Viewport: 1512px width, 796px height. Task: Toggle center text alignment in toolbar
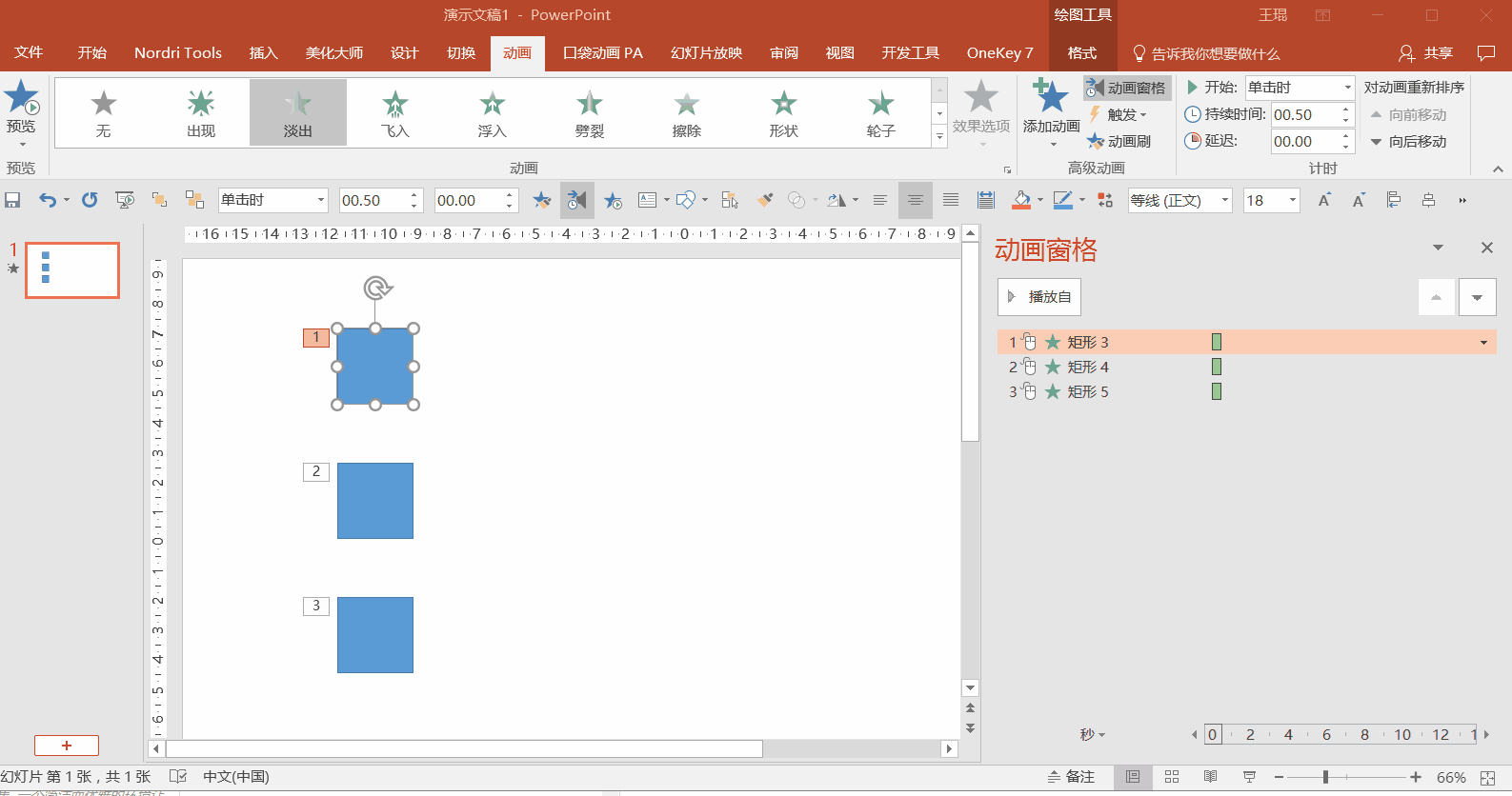(x=916, y=200)
